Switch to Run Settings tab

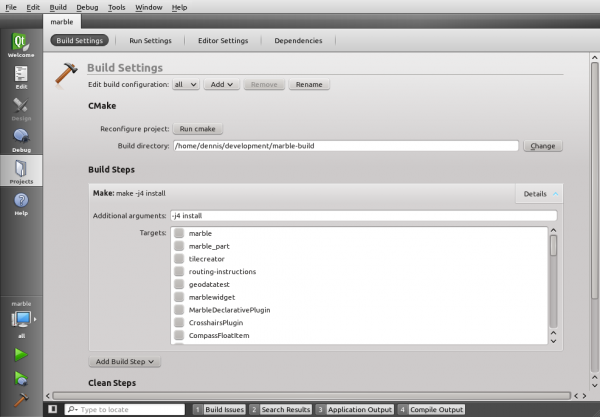[x=150, y=41]
